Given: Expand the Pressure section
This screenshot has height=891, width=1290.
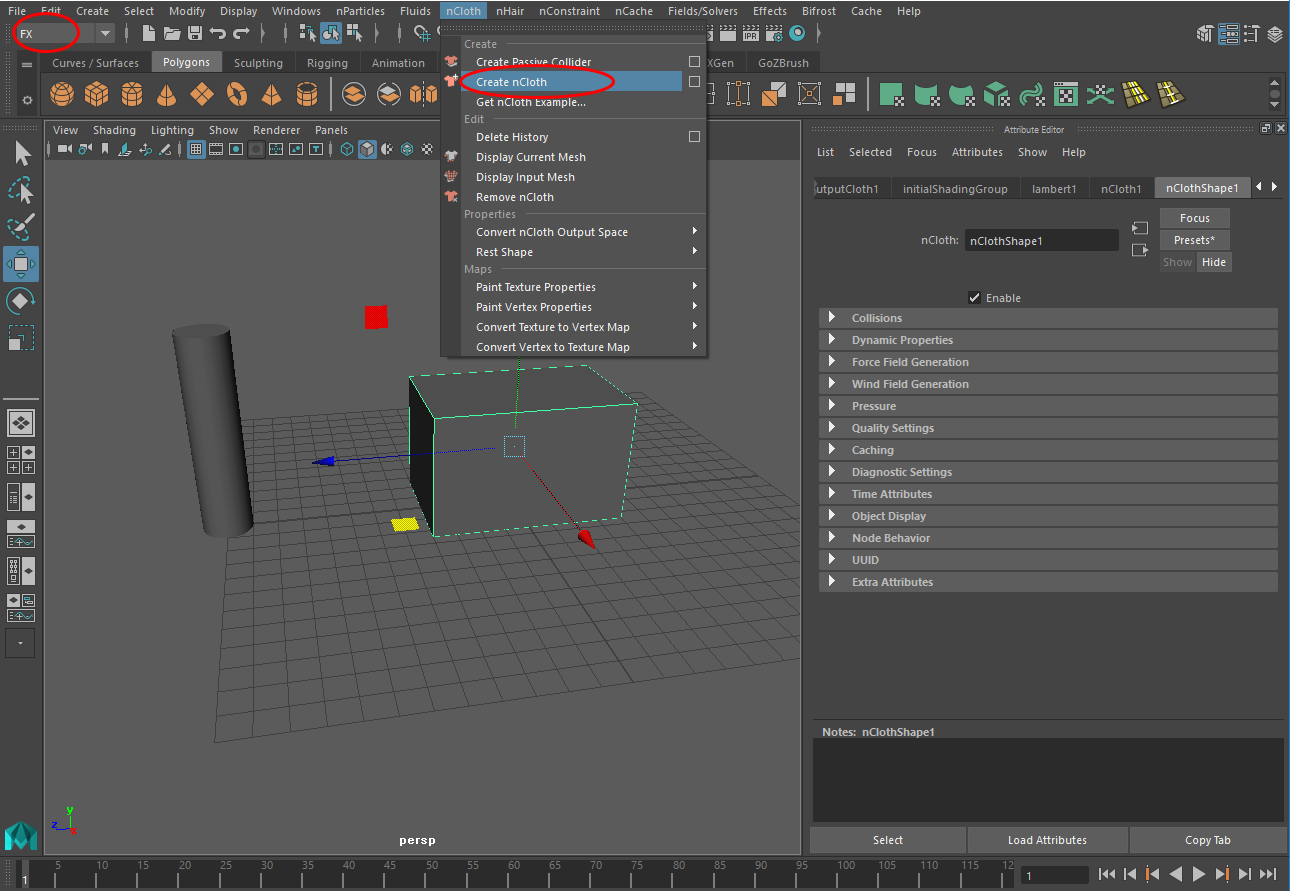Looking at the screenshot, I should (1048, 406).
